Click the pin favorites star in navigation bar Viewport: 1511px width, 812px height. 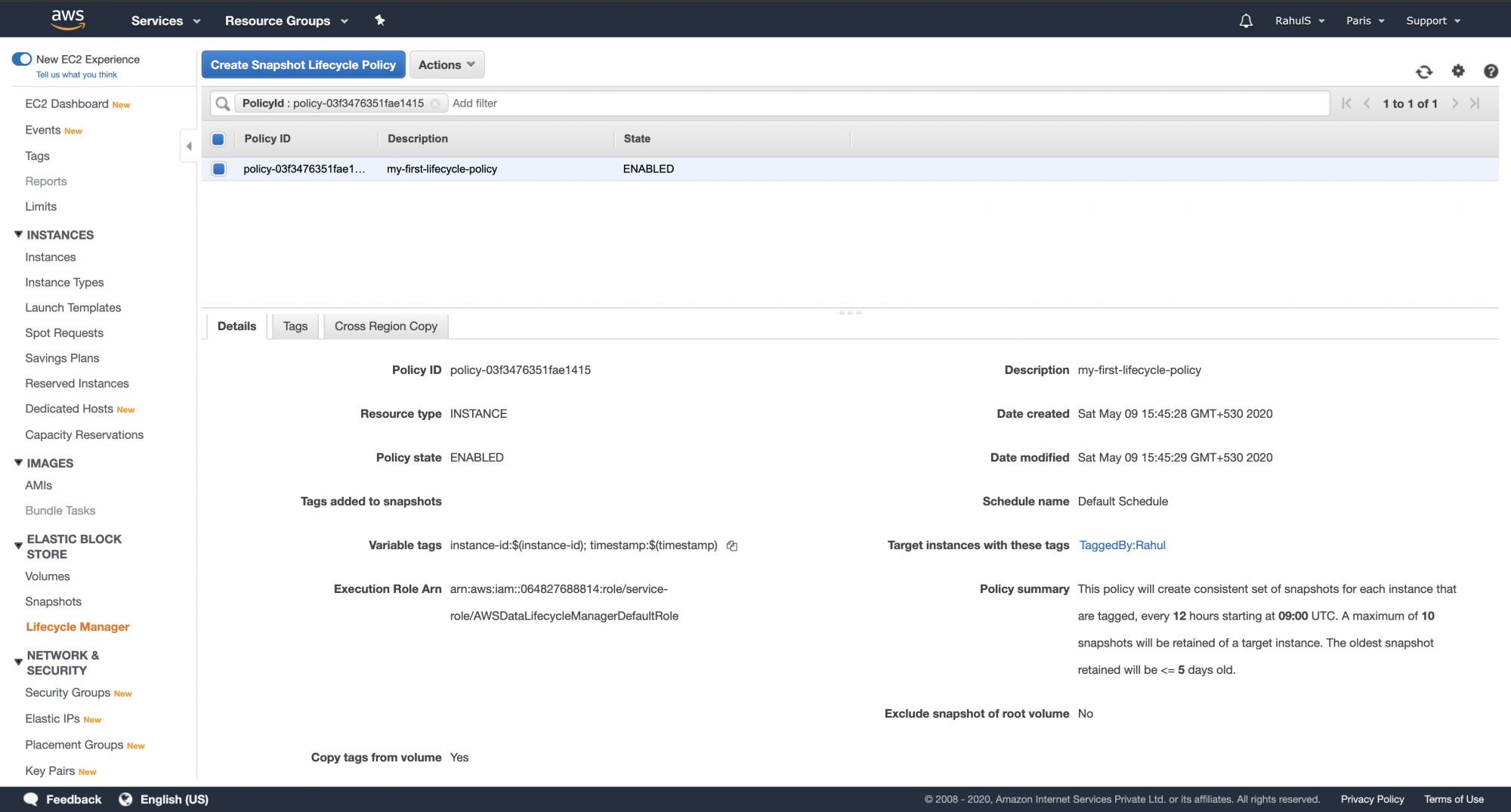380,20
